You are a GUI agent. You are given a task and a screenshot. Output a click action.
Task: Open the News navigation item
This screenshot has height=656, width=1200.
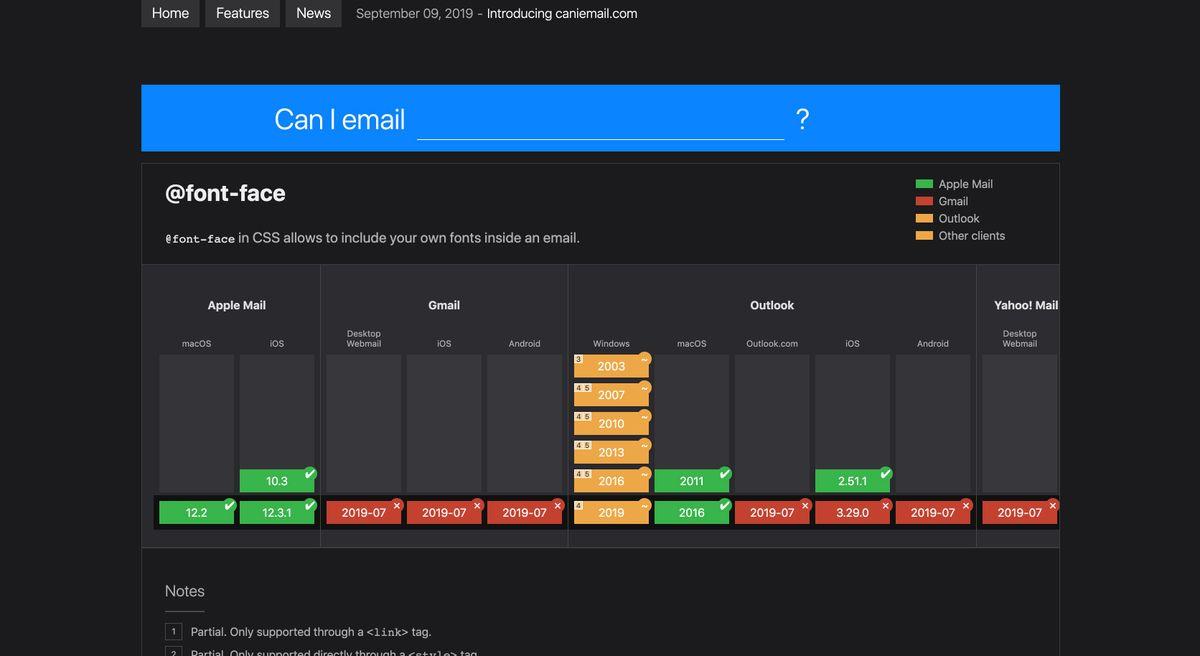coord(313,13)
